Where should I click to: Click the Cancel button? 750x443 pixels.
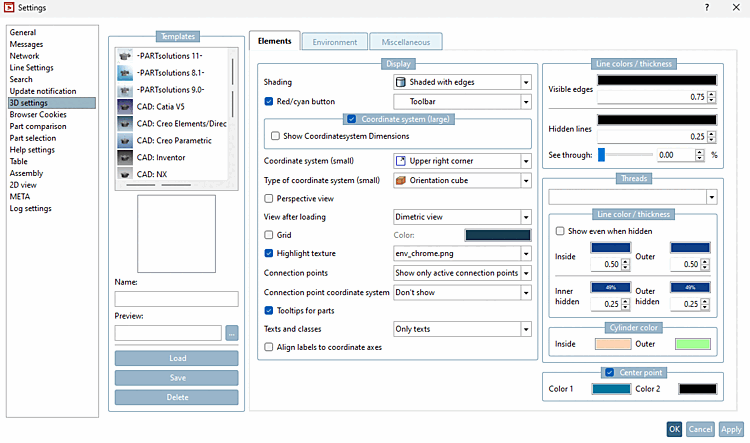(x=700, y=429)
